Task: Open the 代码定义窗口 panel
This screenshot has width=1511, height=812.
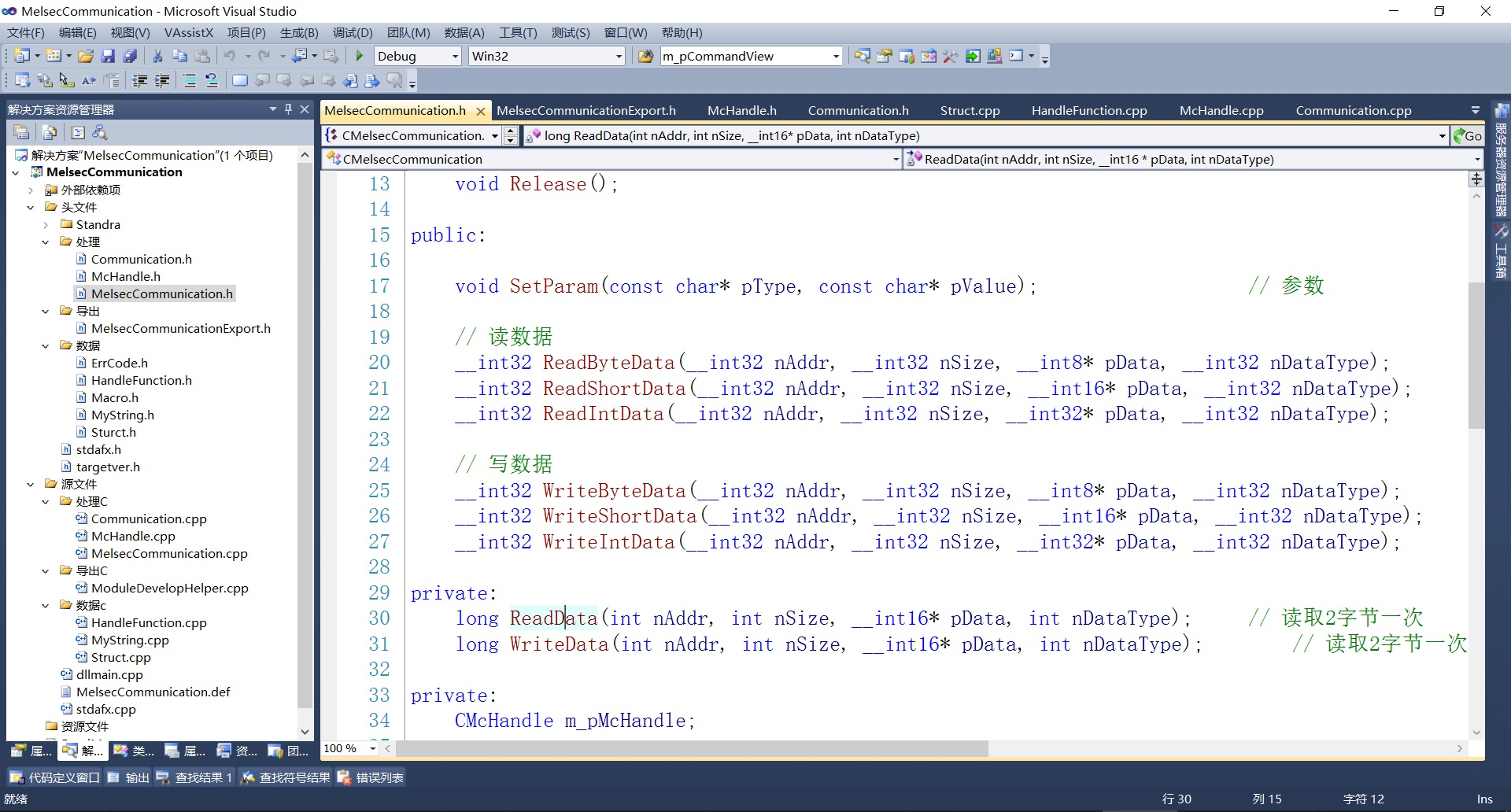Action: click(54, 777)
